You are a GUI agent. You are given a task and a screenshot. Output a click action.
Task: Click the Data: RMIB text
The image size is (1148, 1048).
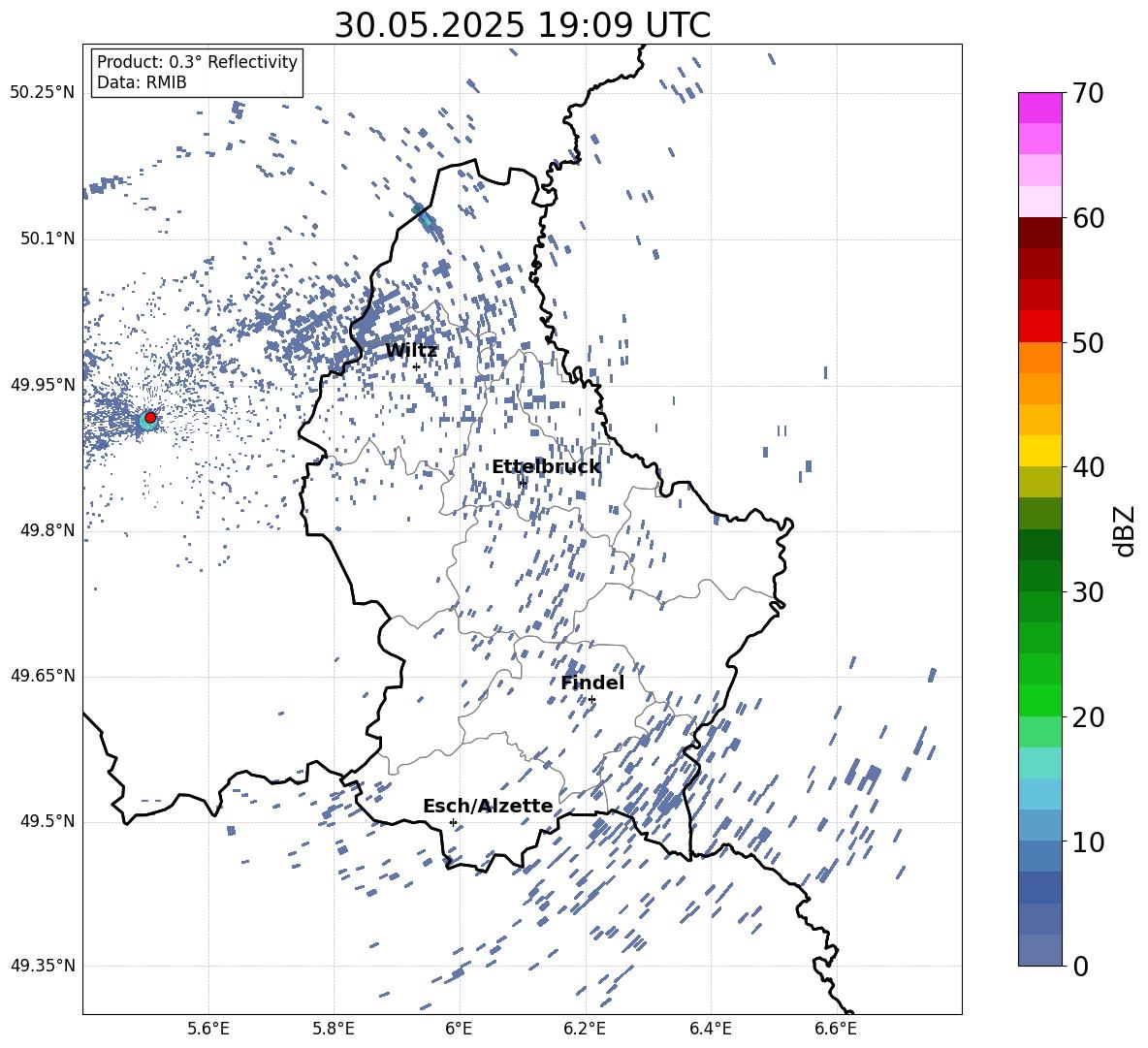pyautogui.click(x=142, y=82)
